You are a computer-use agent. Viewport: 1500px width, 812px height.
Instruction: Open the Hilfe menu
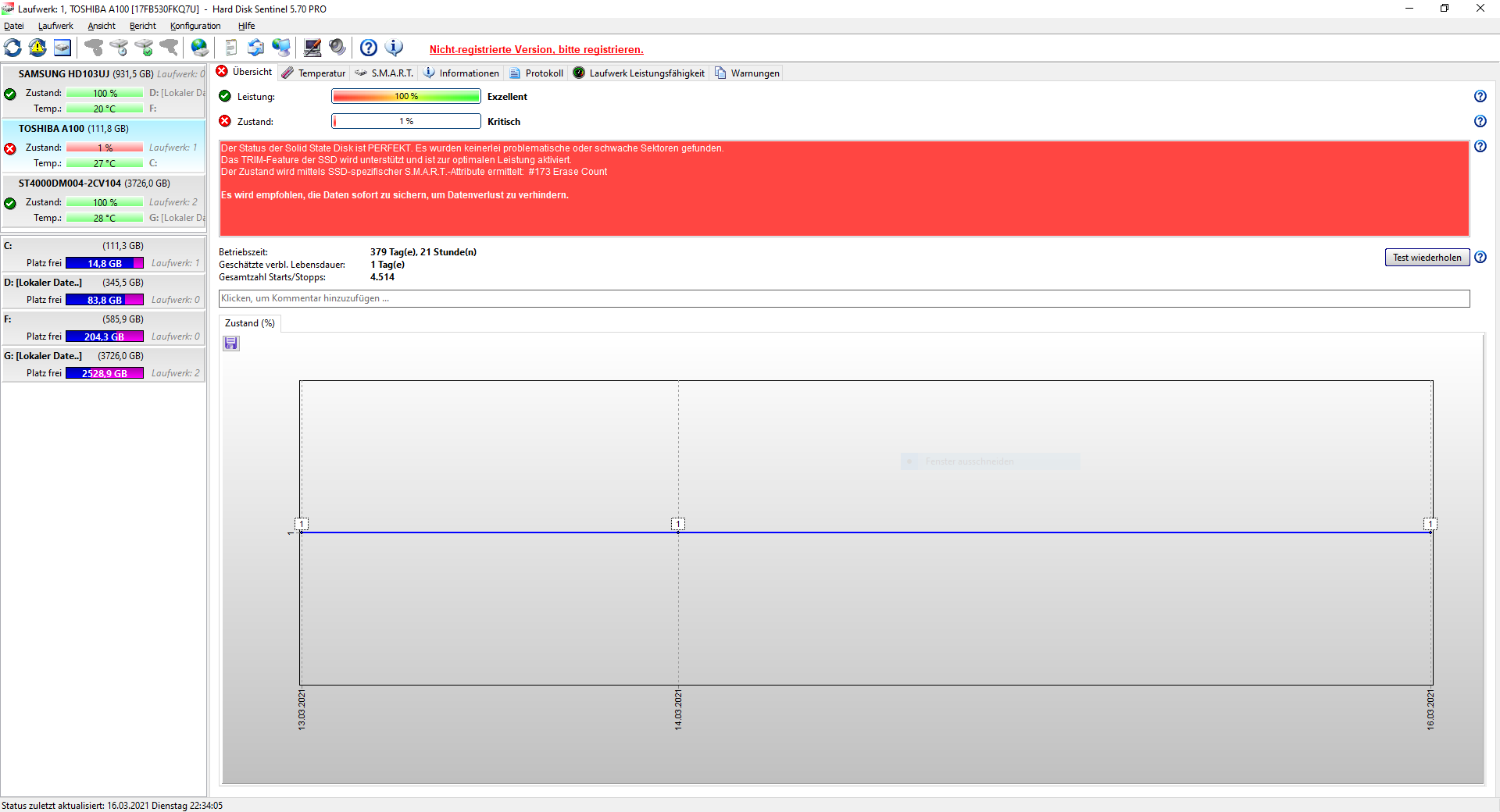(247, 26)
